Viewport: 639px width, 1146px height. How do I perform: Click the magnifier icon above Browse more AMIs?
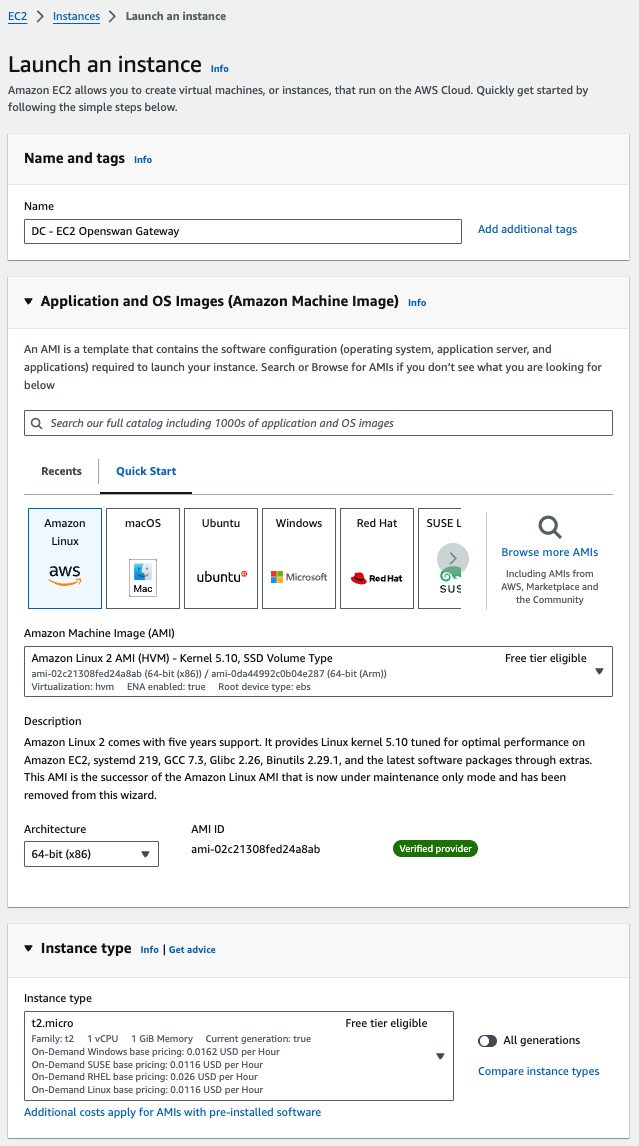coord(550,527)
